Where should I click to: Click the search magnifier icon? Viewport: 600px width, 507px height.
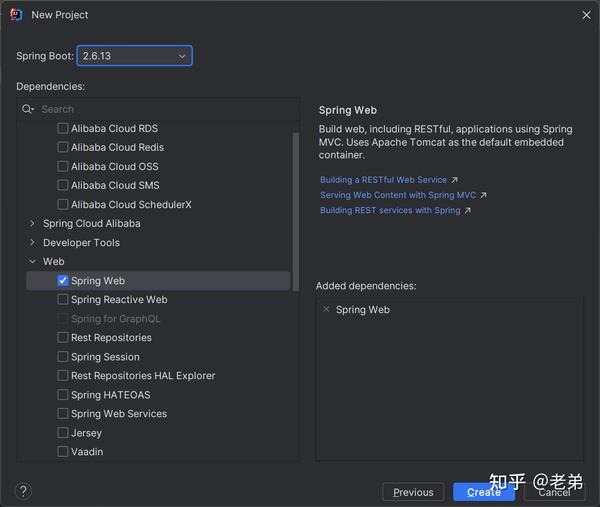[x=28, y=109]
